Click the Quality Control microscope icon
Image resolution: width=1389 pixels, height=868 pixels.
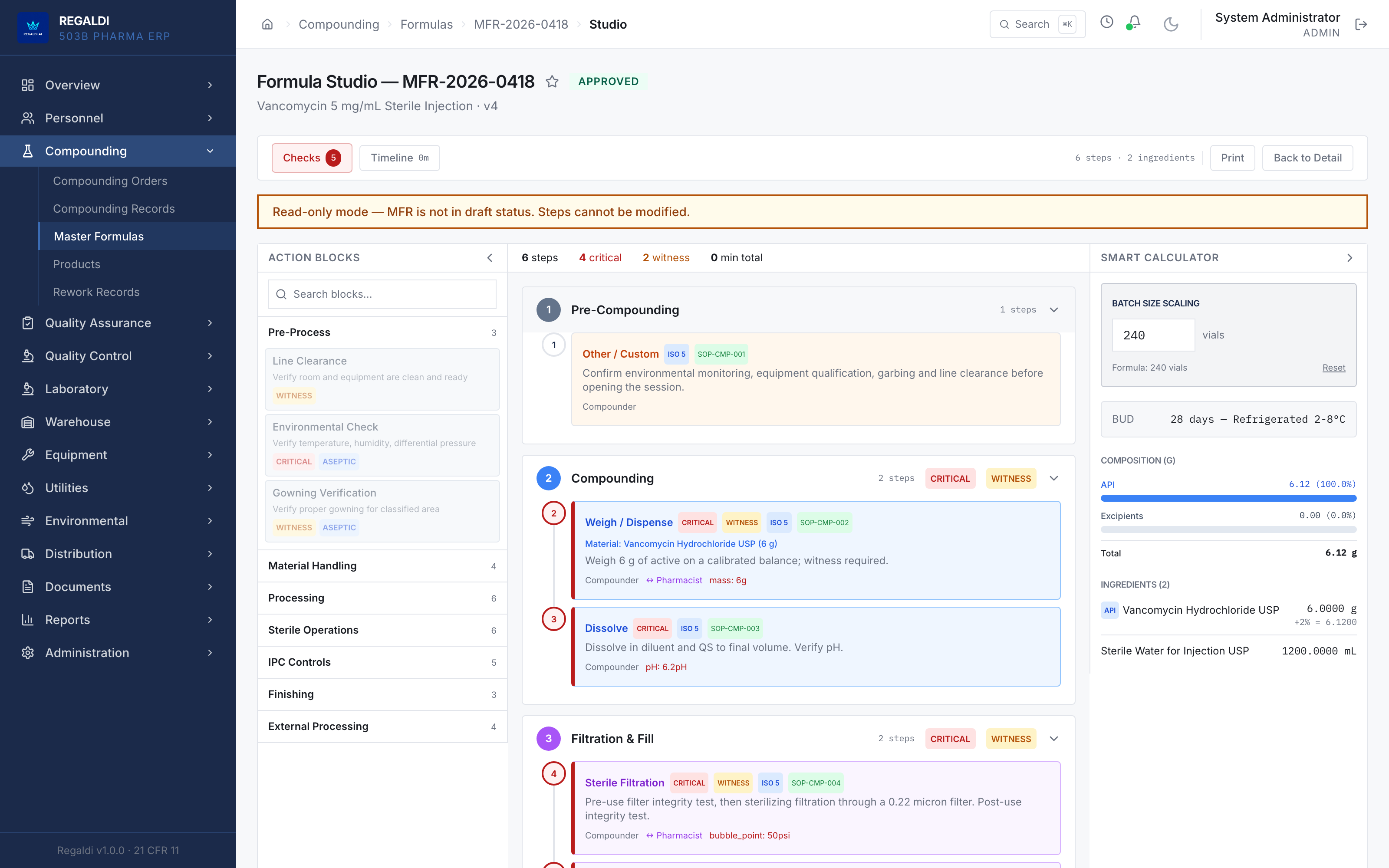click(x=27, y=356)
